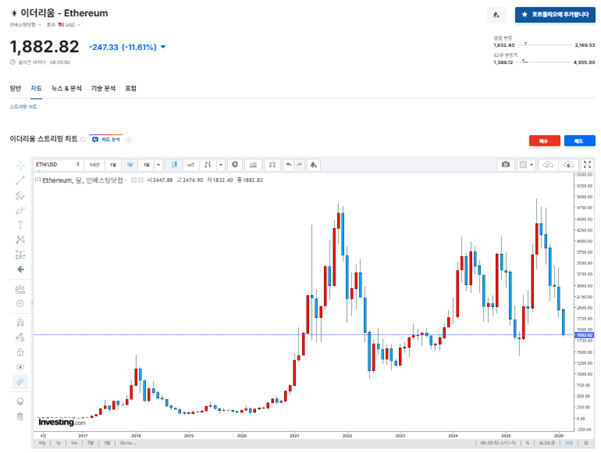This screenshot has height=453, width=601.
Task: Click the ETH/USD symbol search field
Action: [54, 164]
